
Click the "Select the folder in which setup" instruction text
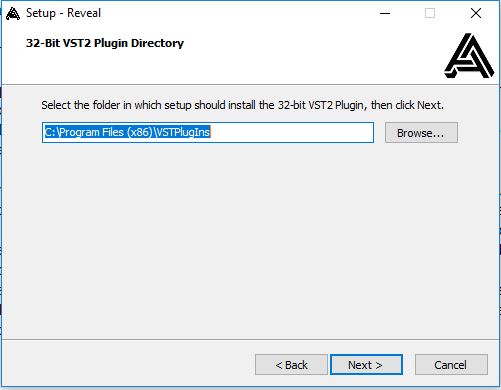[x=116, y=105]
